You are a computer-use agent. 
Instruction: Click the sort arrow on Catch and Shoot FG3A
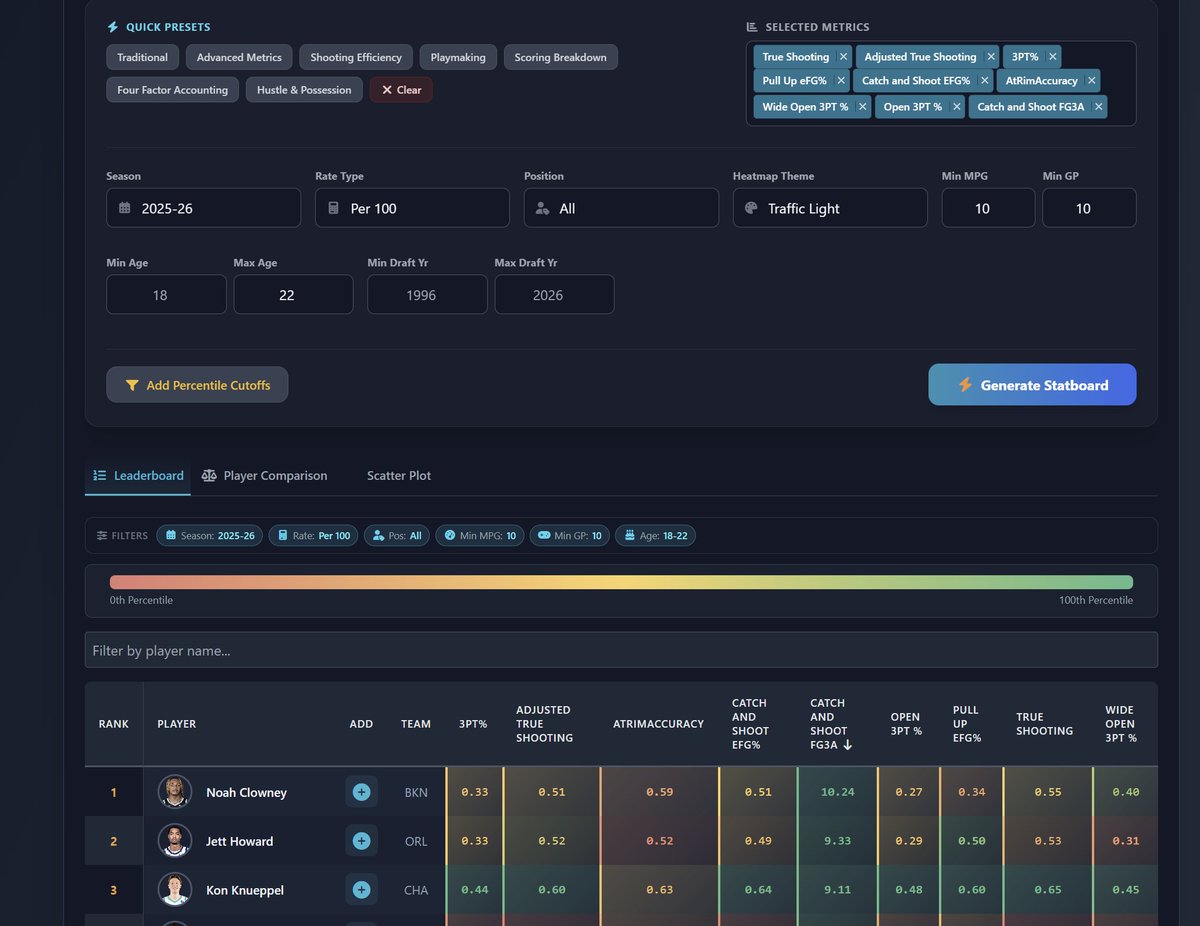(x=848, y=745)
